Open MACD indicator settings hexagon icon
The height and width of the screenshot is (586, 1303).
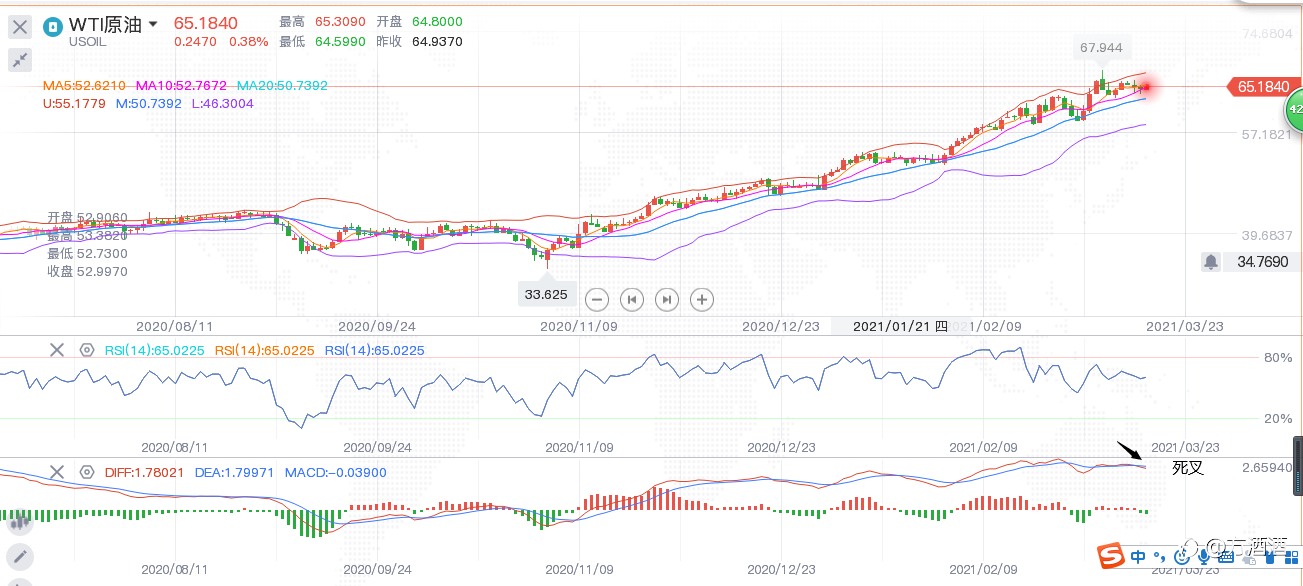(87, 472)
